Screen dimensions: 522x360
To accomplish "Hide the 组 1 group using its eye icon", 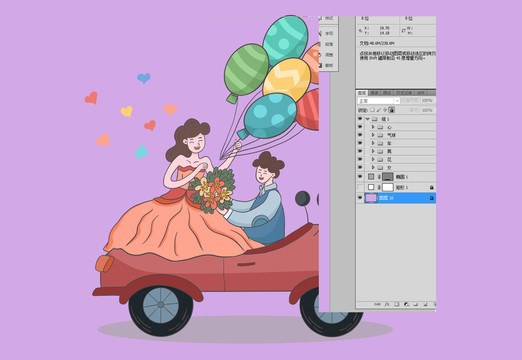I will 360,119.
